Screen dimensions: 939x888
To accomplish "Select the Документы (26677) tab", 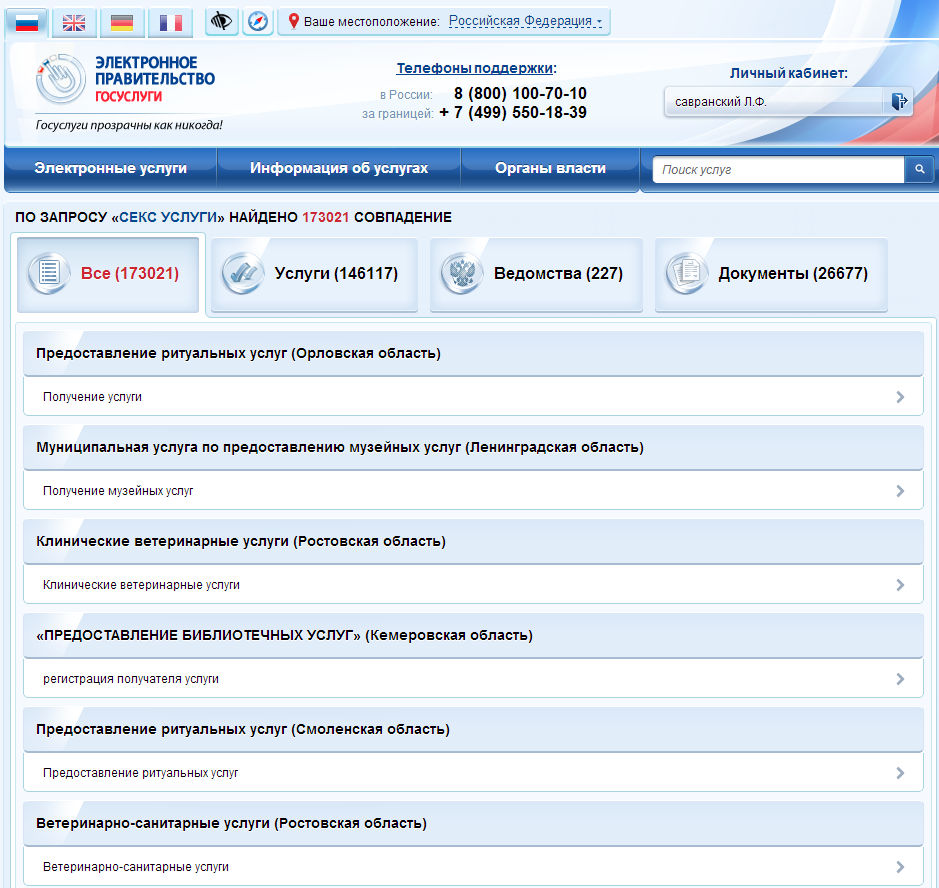I will [771, 274].
